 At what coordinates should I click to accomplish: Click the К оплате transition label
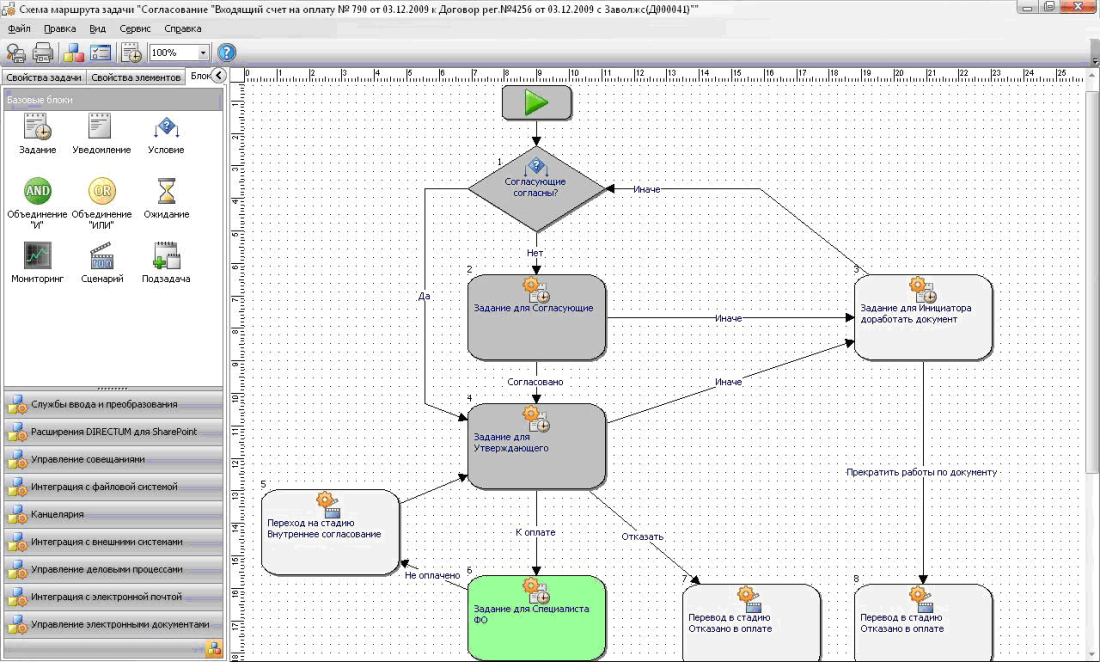point(535,532)
